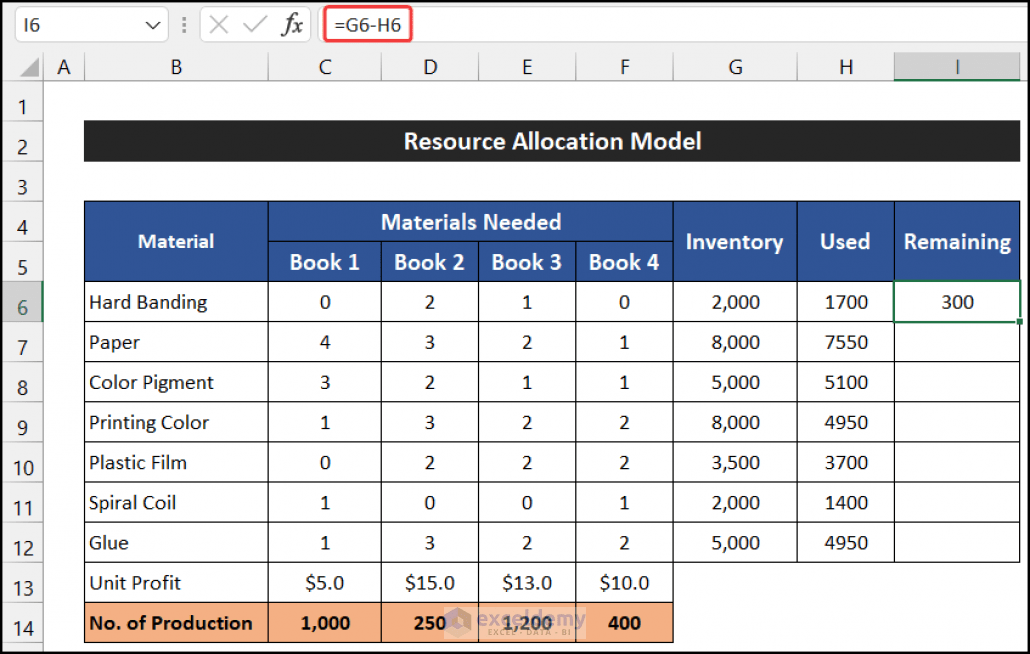Image resolution: width=1030 pixels, height=654 pixels.
Task: Click the unit profit $15.0 cell
Action: 430,582
